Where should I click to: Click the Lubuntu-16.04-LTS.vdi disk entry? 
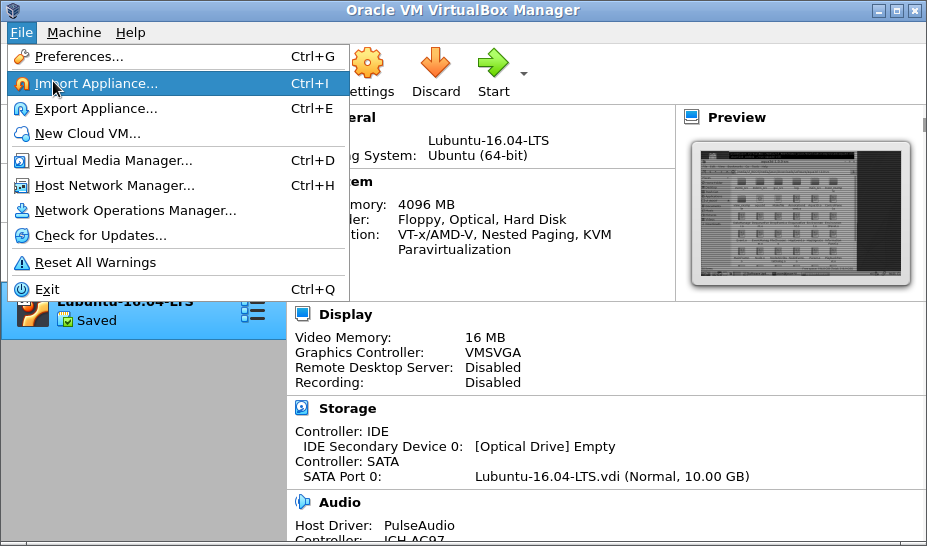click(x=612, y=477)
